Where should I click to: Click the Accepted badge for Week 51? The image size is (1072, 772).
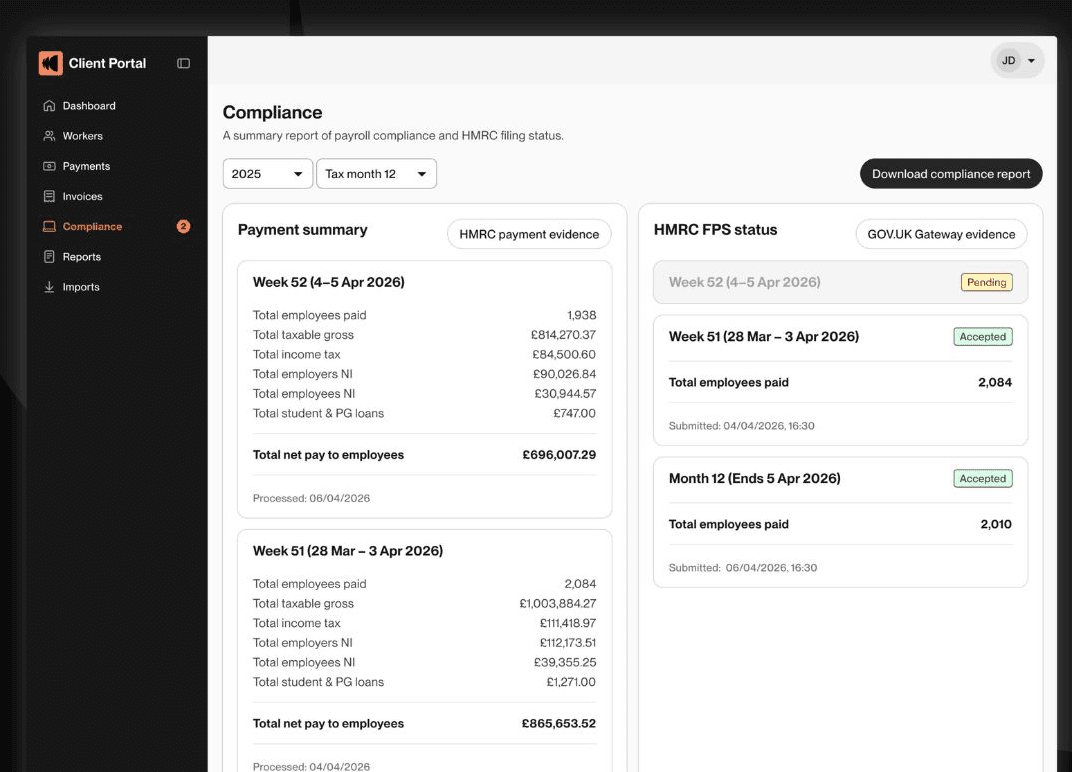point(983,336)
